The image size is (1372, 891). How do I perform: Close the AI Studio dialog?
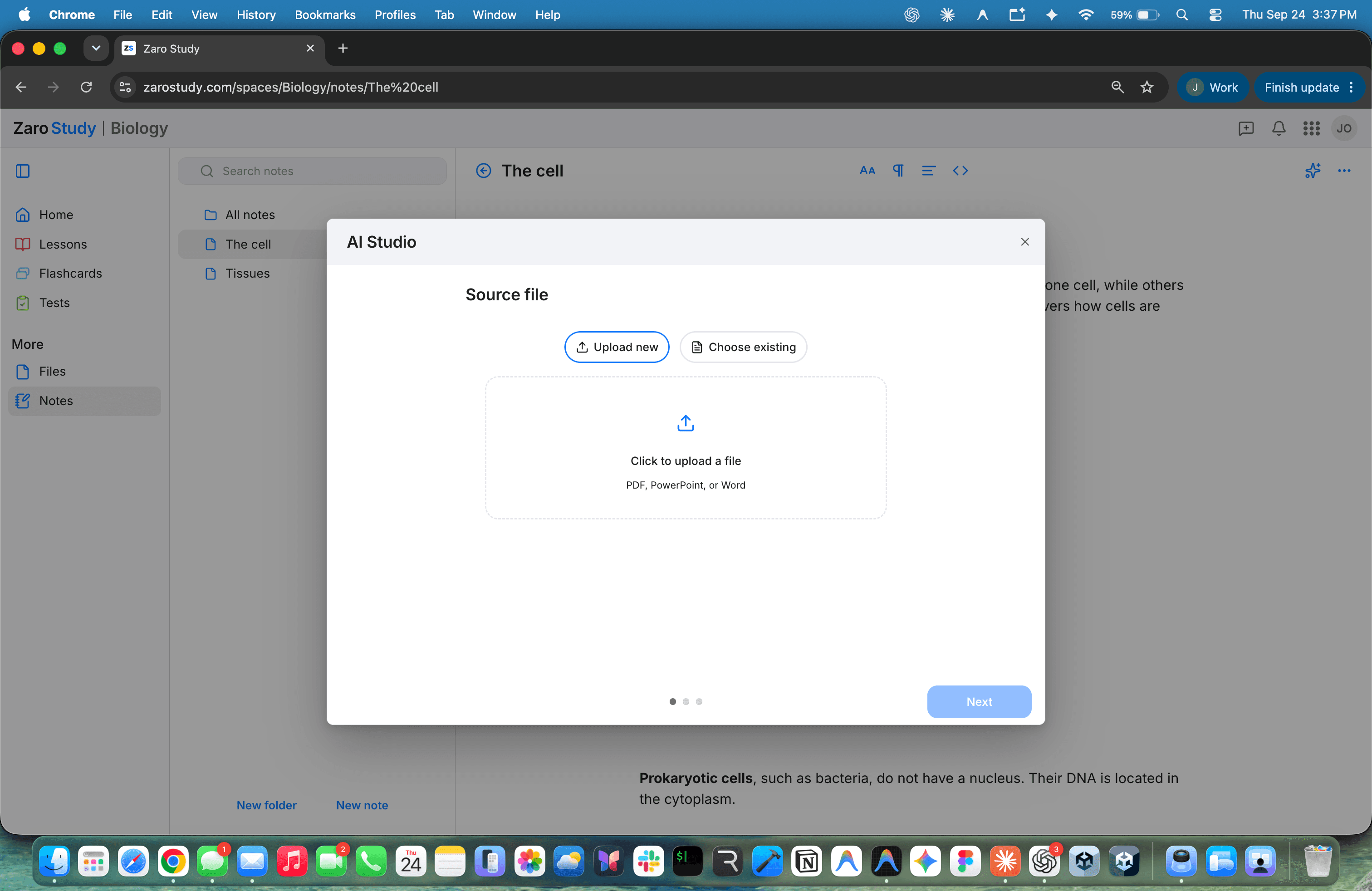pyautogui.click(x=1025, y=242)
